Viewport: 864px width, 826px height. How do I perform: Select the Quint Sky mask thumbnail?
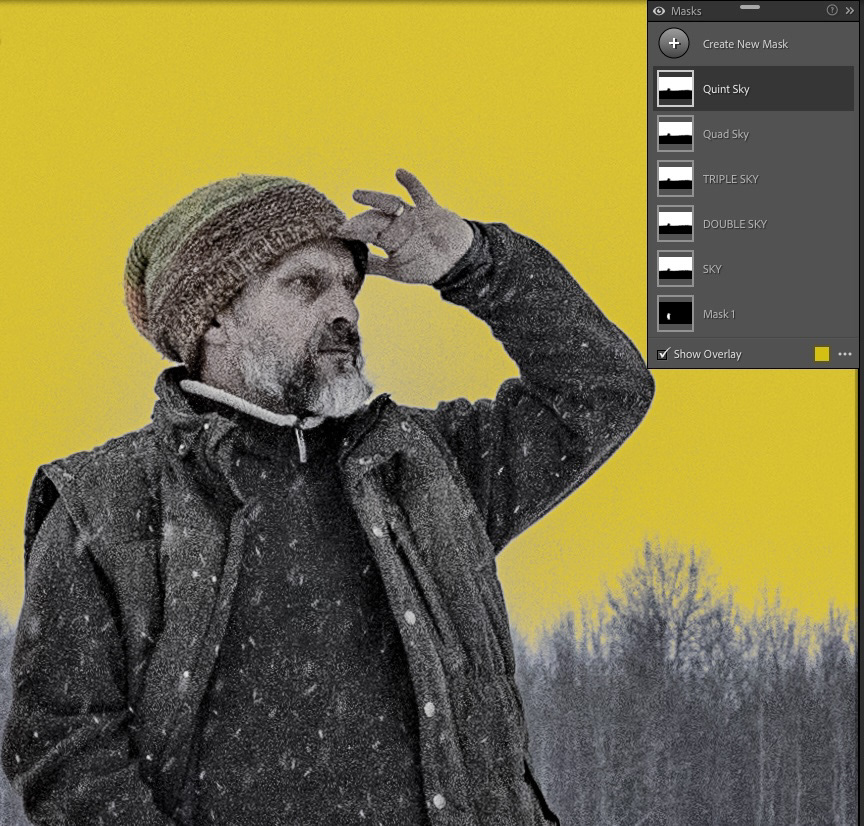point(676,89)
